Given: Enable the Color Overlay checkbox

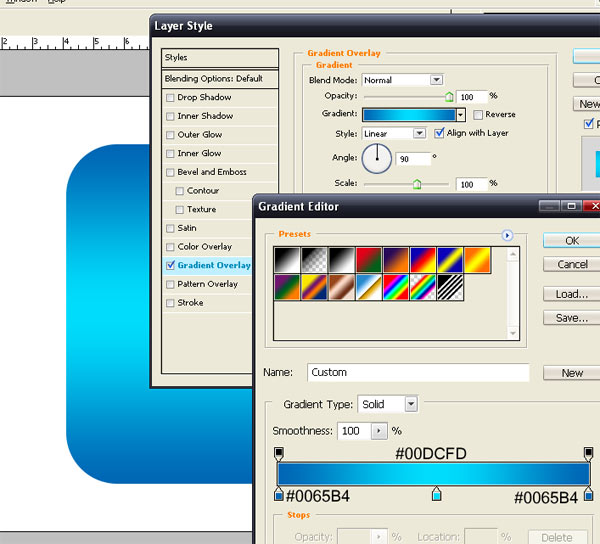Looking at the screenshot, I should (170, 247).
